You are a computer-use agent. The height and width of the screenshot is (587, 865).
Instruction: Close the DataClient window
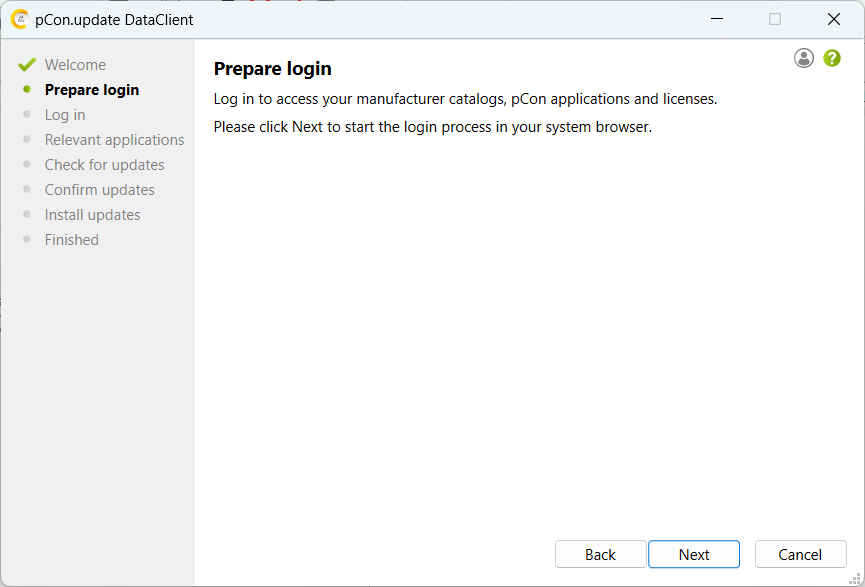(x=834, y=19)
